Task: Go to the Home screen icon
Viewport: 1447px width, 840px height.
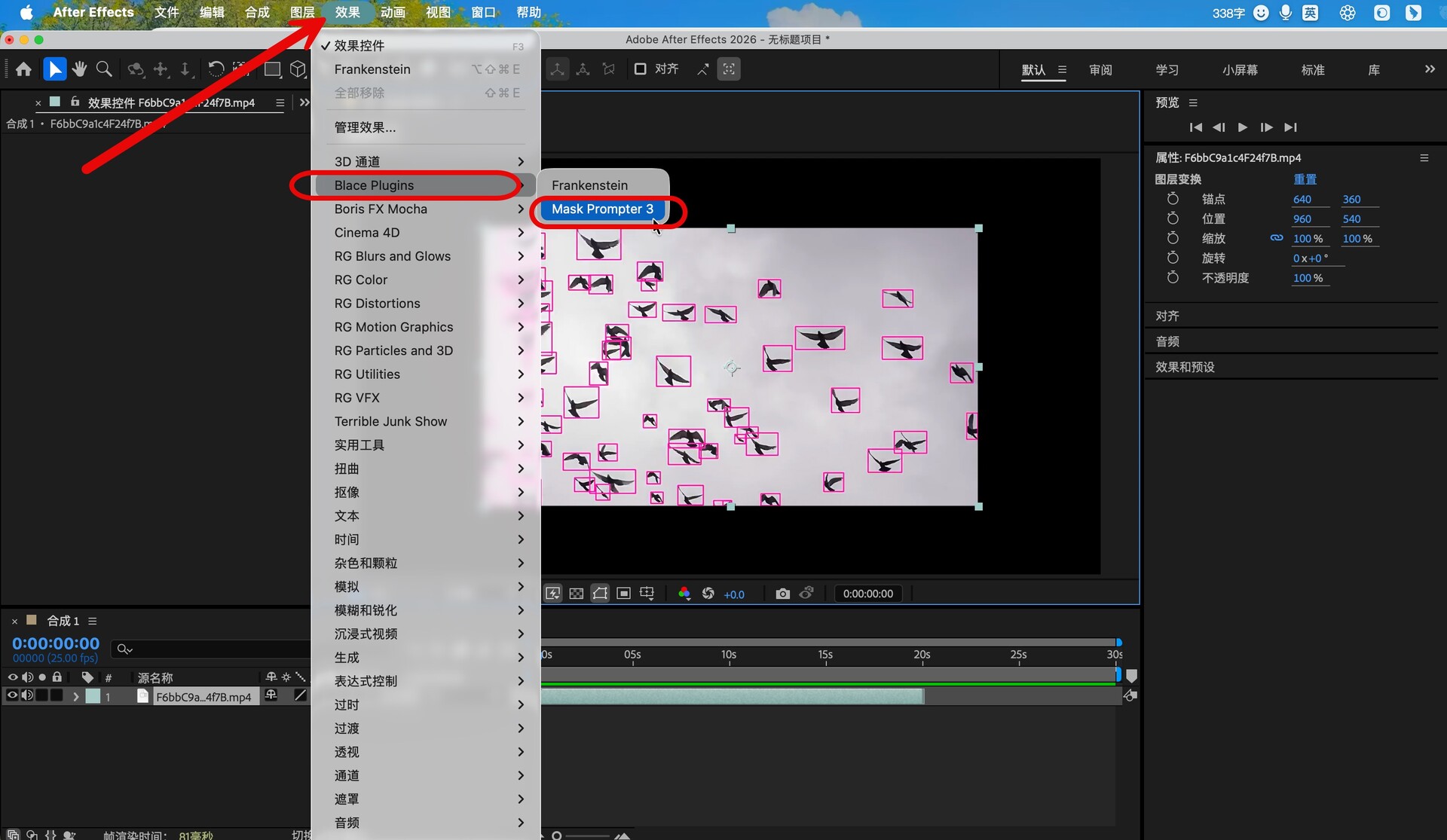Action: pos(23,69)
